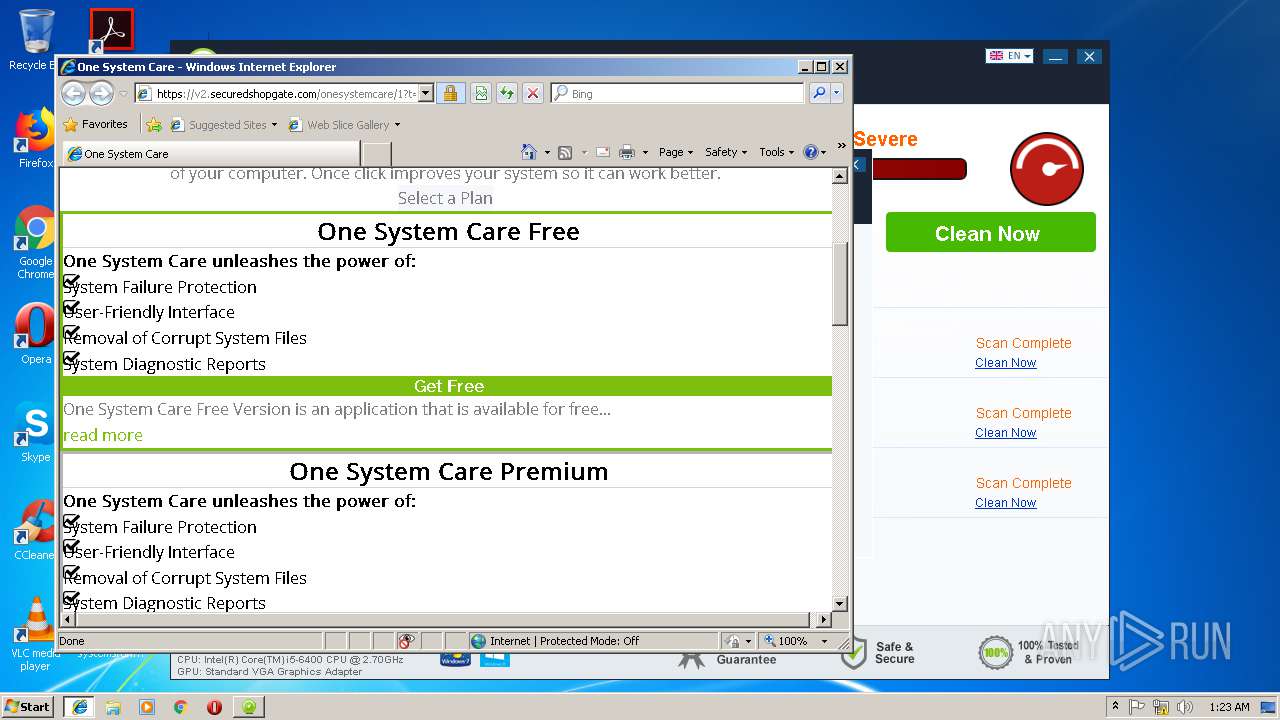Show more command bar items chevron
The image size is (1280, 720).
pos(841,146)
